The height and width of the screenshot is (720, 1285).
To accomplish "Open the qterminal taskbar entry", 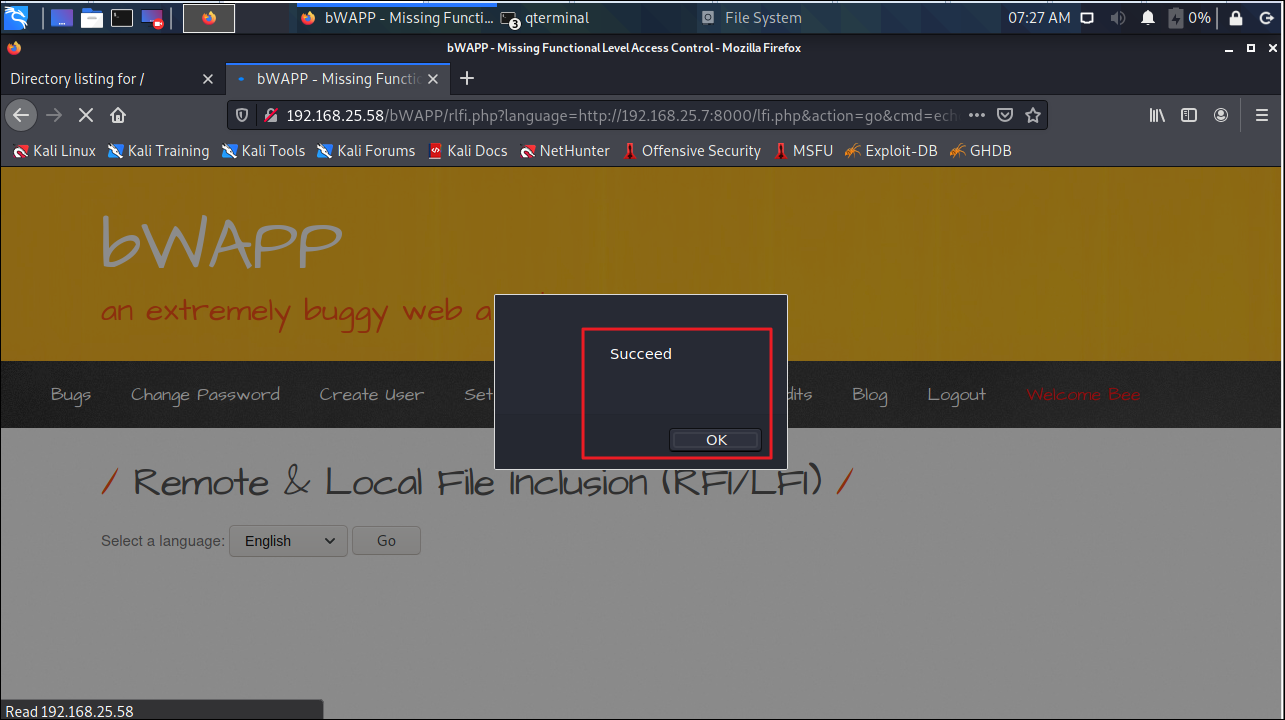I will click(x=545, y=18).
